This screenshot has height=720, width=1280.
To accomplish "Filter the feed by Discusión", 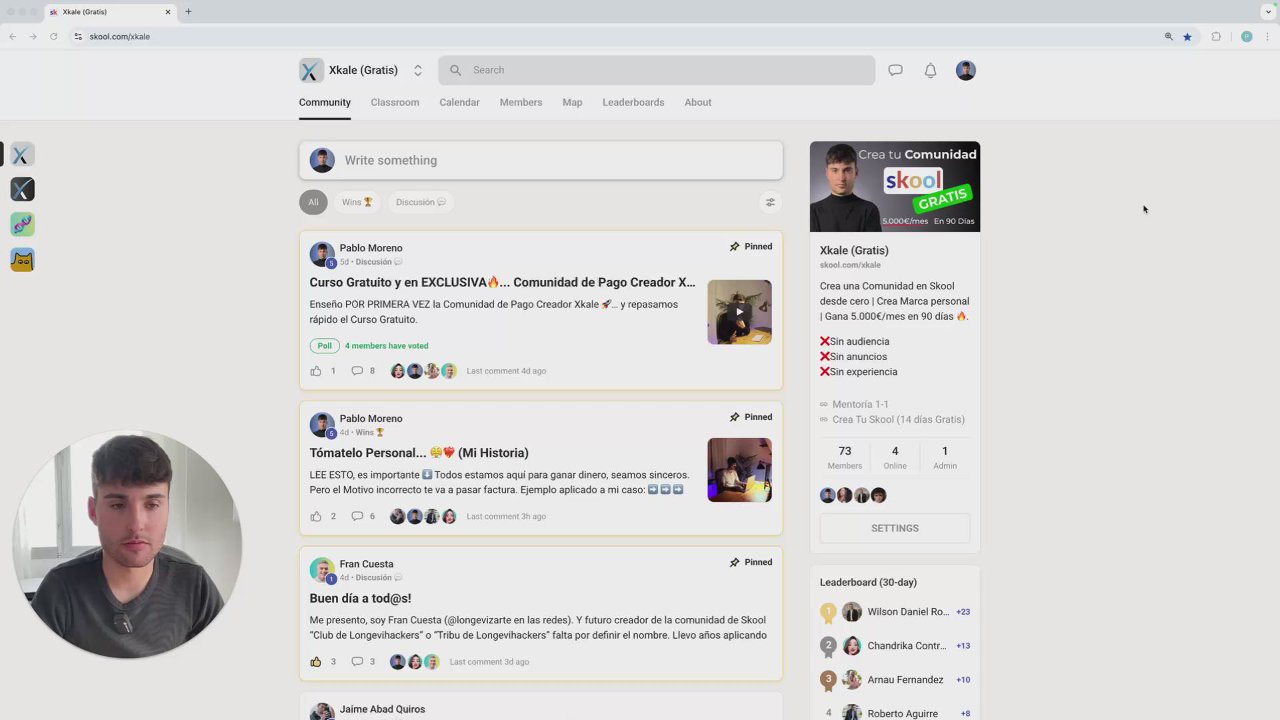I will click(421, 202).
